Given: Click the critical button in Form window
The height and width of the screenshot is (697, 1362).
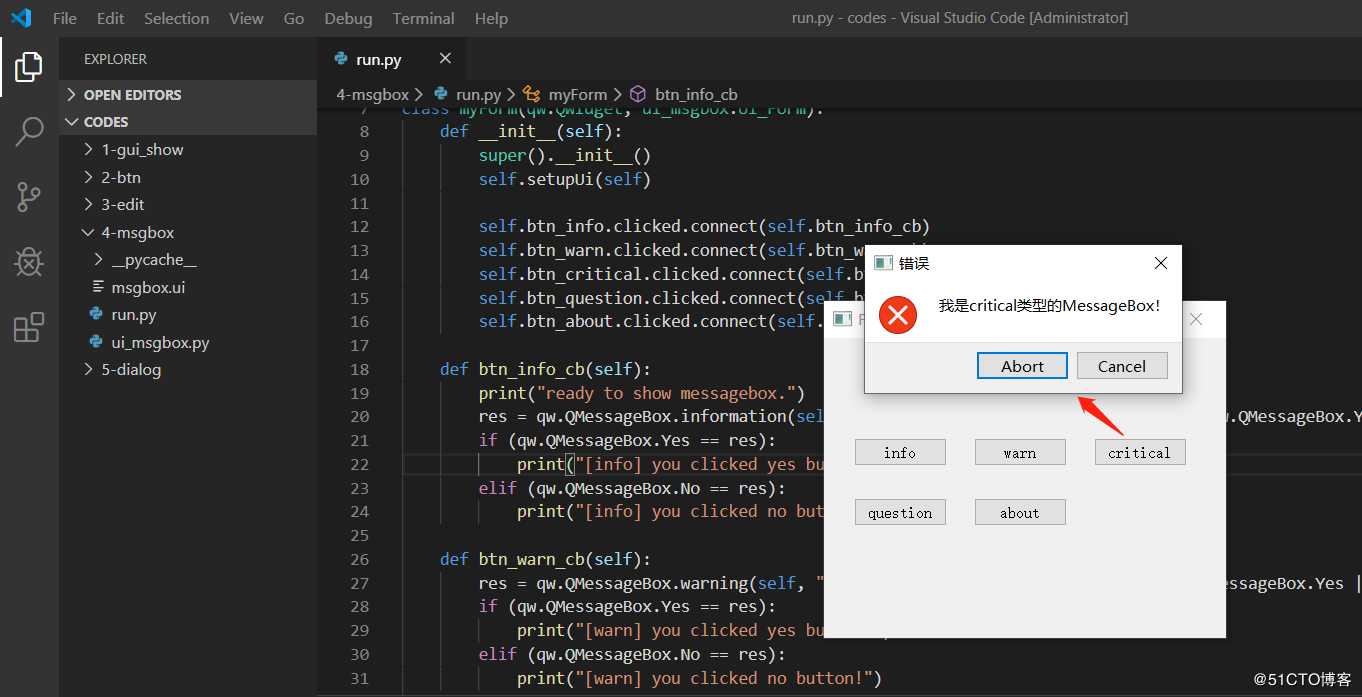Looking at the screenshot, I should [1140, 453].
